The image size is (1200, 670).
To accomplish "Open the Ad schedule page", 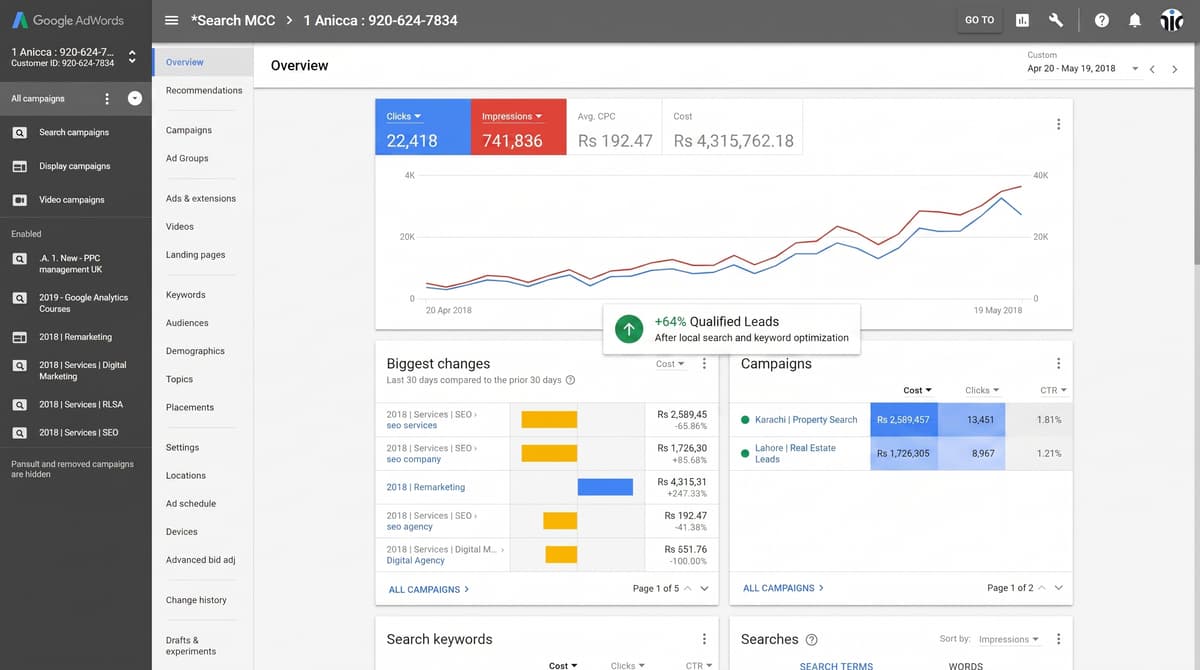I will [191, 504].
